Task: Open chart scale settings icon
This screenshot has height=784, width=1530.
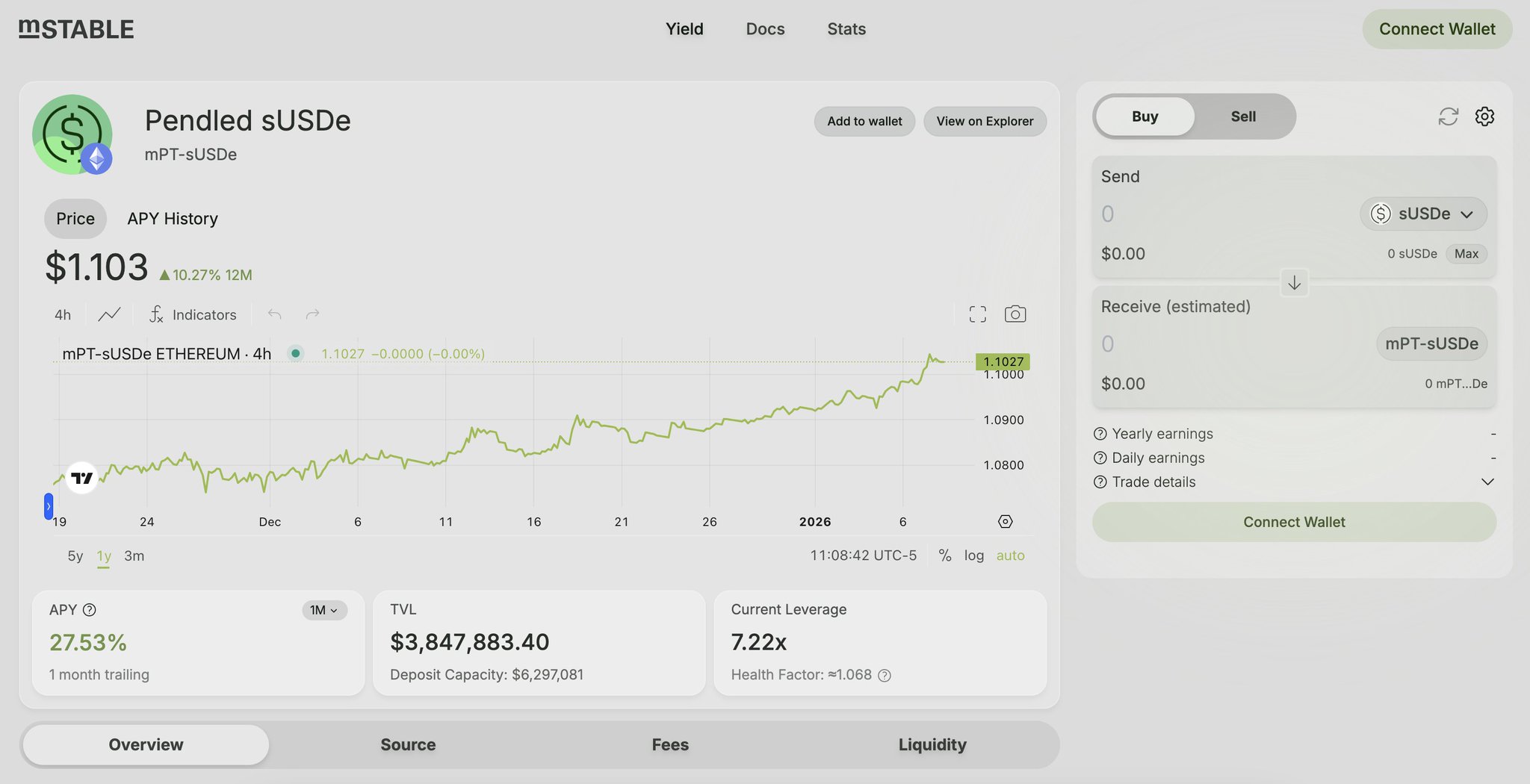Action: tap(1005, 521)
